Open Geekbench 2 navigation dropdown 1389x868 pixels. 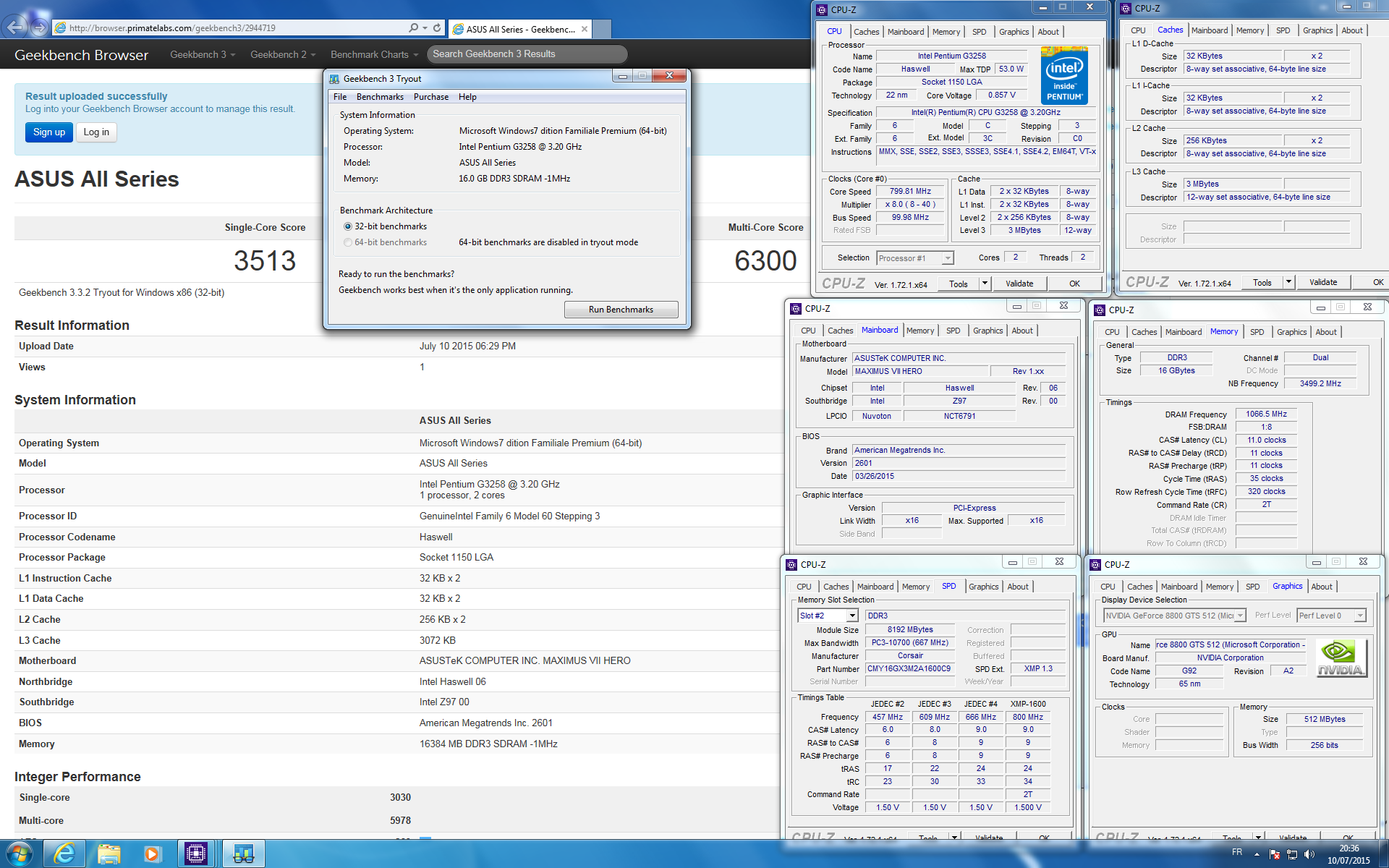click(x=283, y=54)
